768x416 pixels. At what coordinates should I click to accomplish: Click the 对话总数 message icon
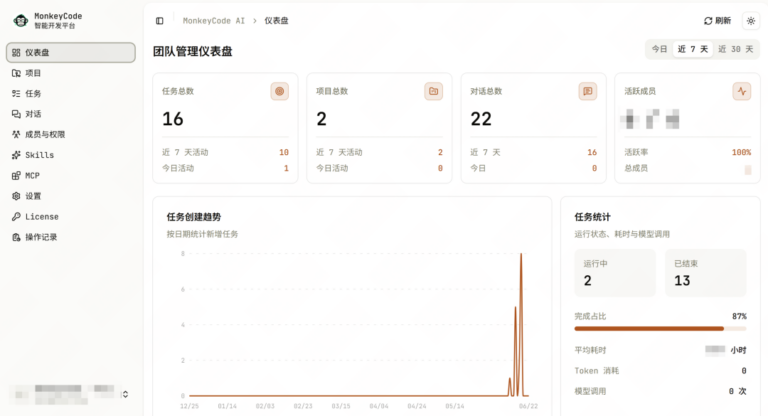[x=588, y=91]
